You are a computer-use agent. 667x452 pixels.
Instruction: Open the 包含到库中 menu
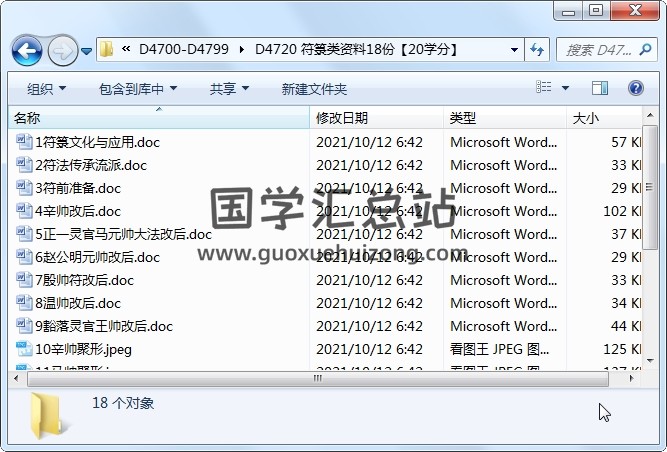[x=138, y=88]
